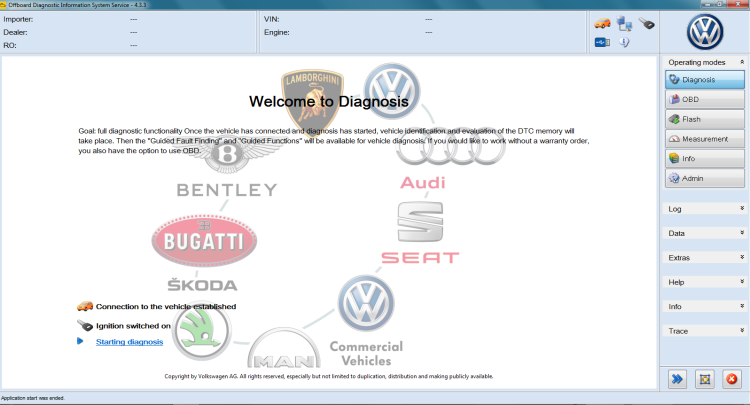
Task: Click car icon beside Connection established text
Action: point(85,306)
